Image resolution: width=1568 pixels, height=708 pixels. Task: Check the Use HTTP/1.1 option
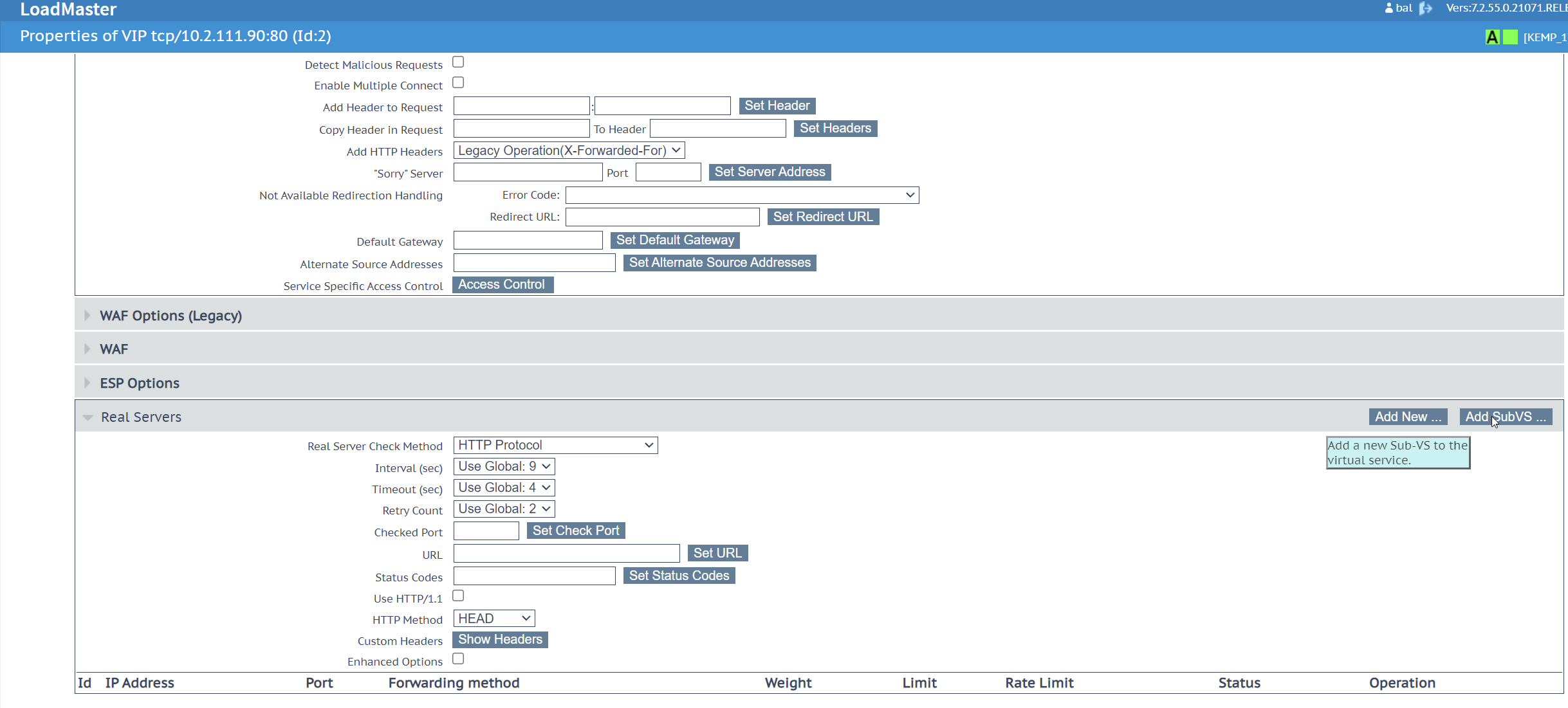point(458,595)
